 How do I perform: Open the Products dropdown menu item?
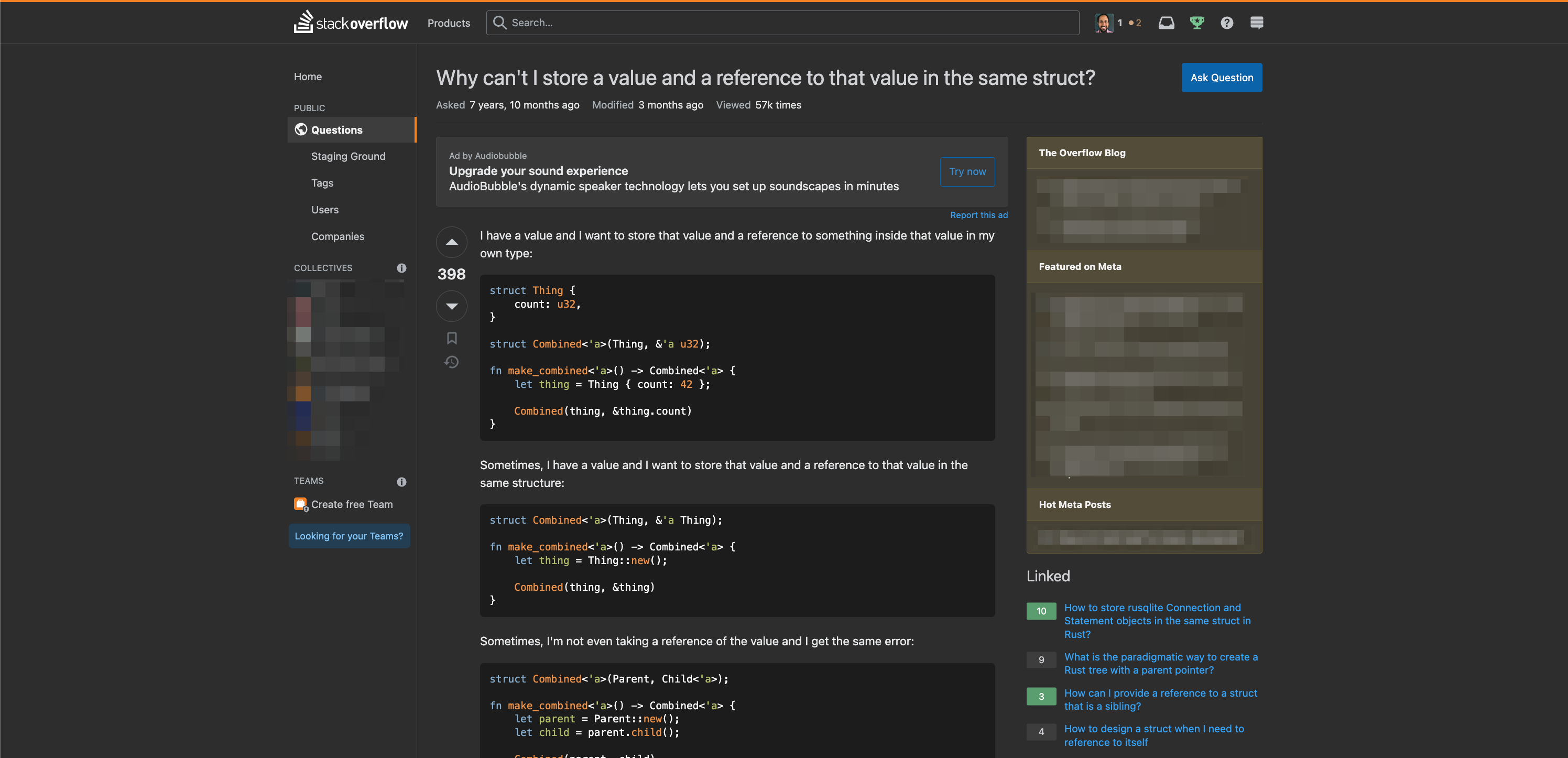(x=448, y=22)
